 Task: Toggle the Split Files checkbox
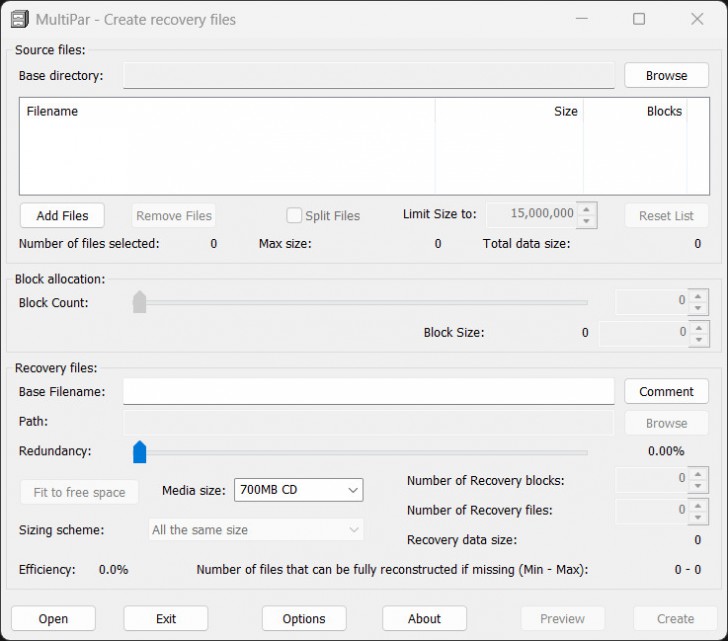coord(294,215)
